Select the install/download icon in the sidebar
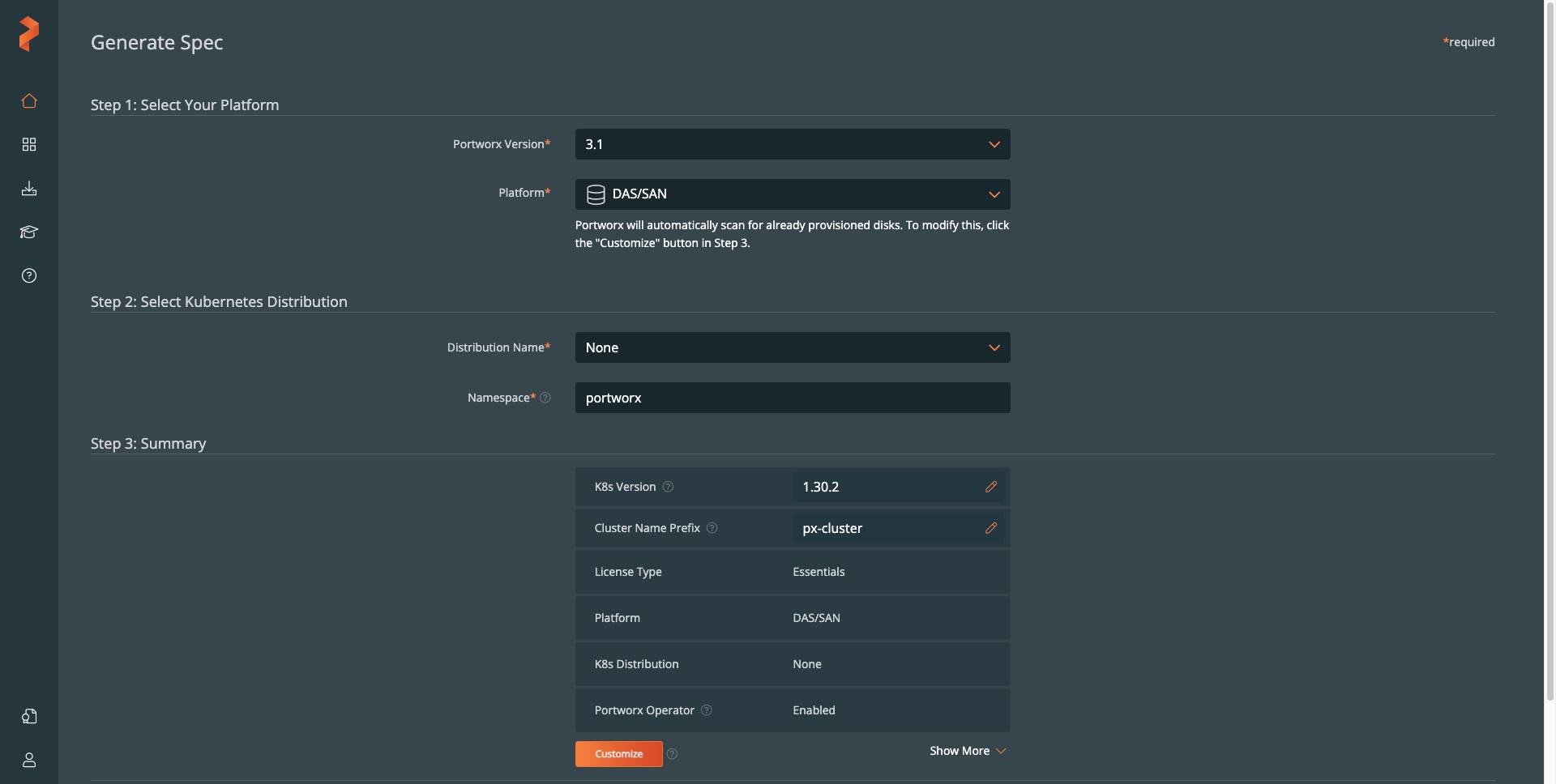The width and height of the screenshot is (1556, 784). point(29,188)
